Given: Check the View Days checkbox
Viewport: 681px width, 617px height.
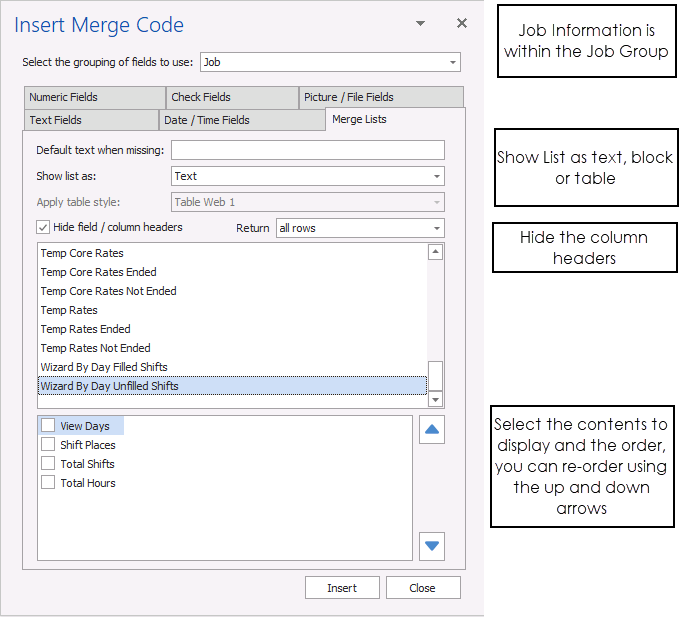Looking at the screenshot, I should coord(48,426).
